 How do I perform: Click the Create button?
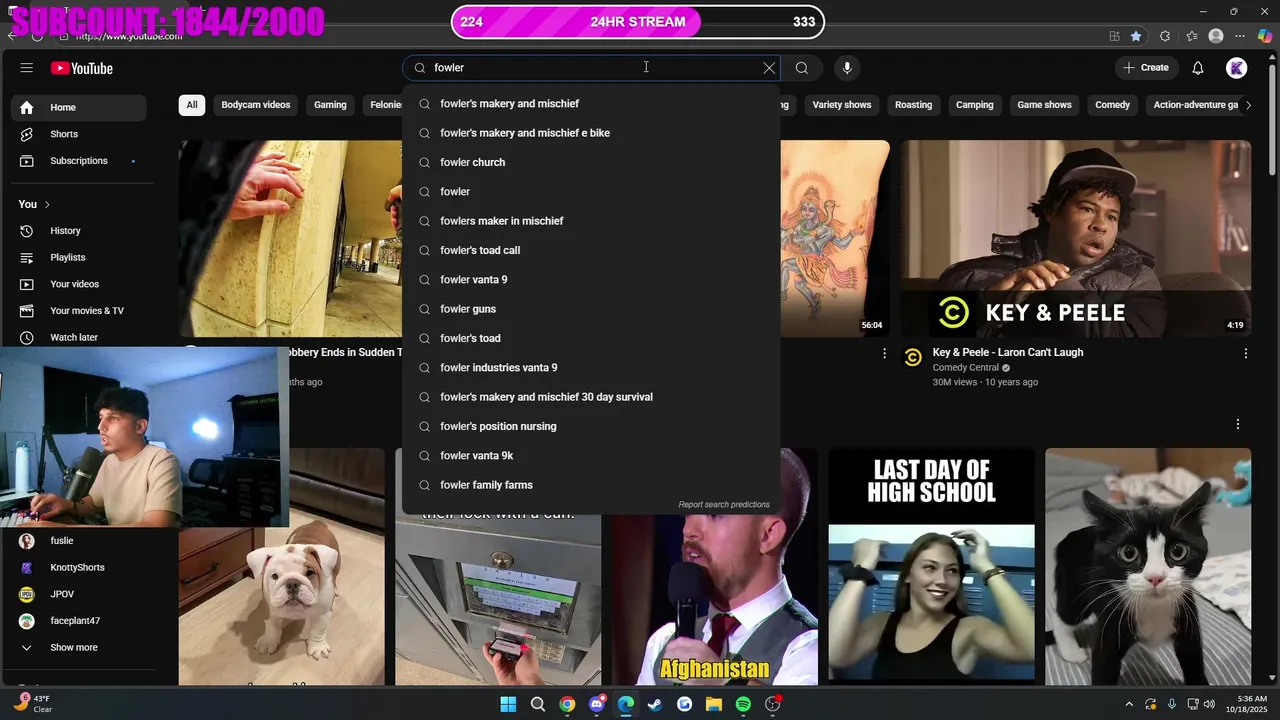(x=1146, y=68)
